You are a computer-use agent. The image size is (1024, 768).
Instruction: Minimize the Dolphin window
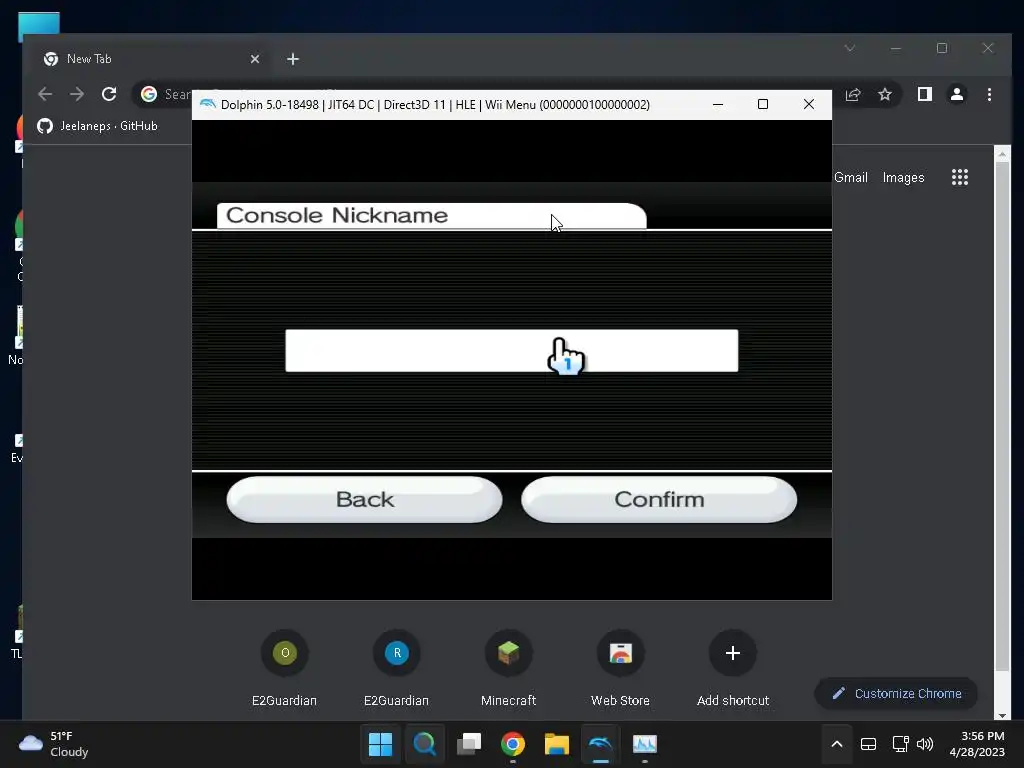718,104
